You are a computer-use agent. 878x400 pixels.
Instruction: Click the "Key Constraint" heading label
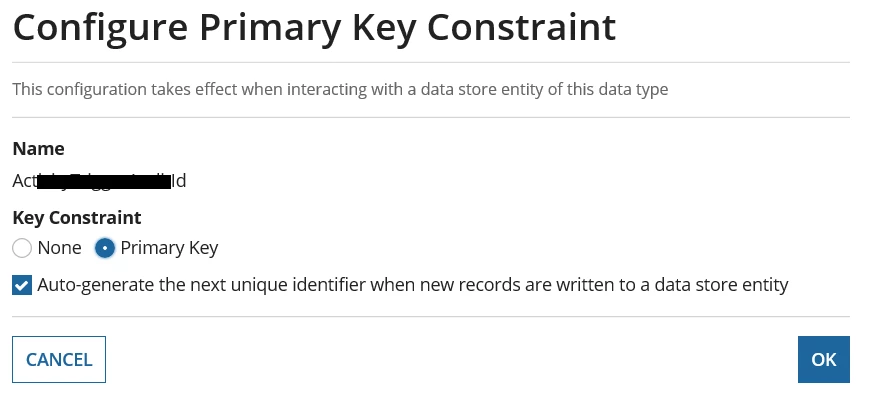77,217
